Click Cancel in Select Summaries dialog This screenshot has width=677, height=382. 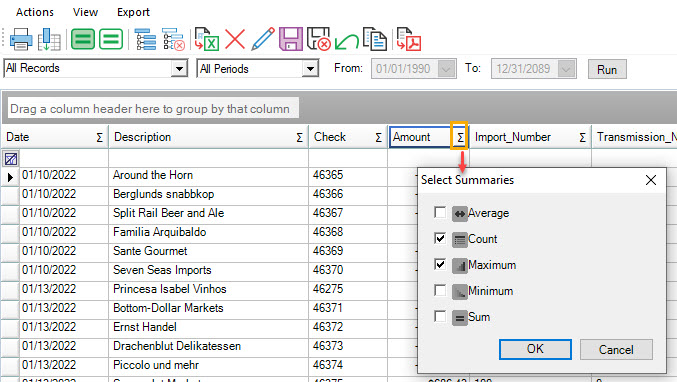tap(616, 349)
